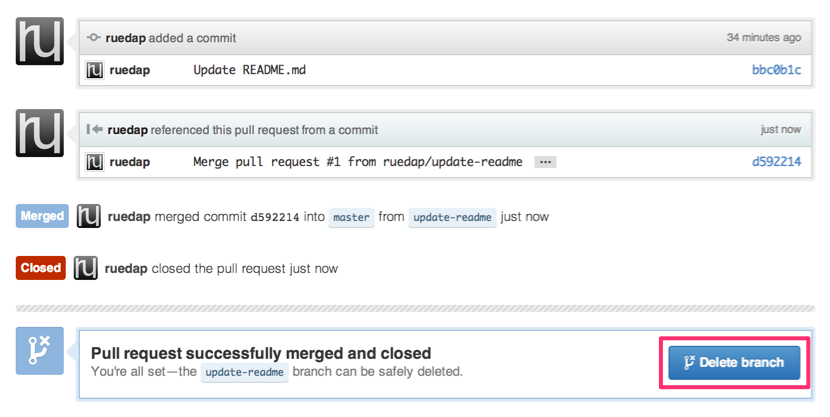Click the blue merged branch icon box

tap(40, 351)
